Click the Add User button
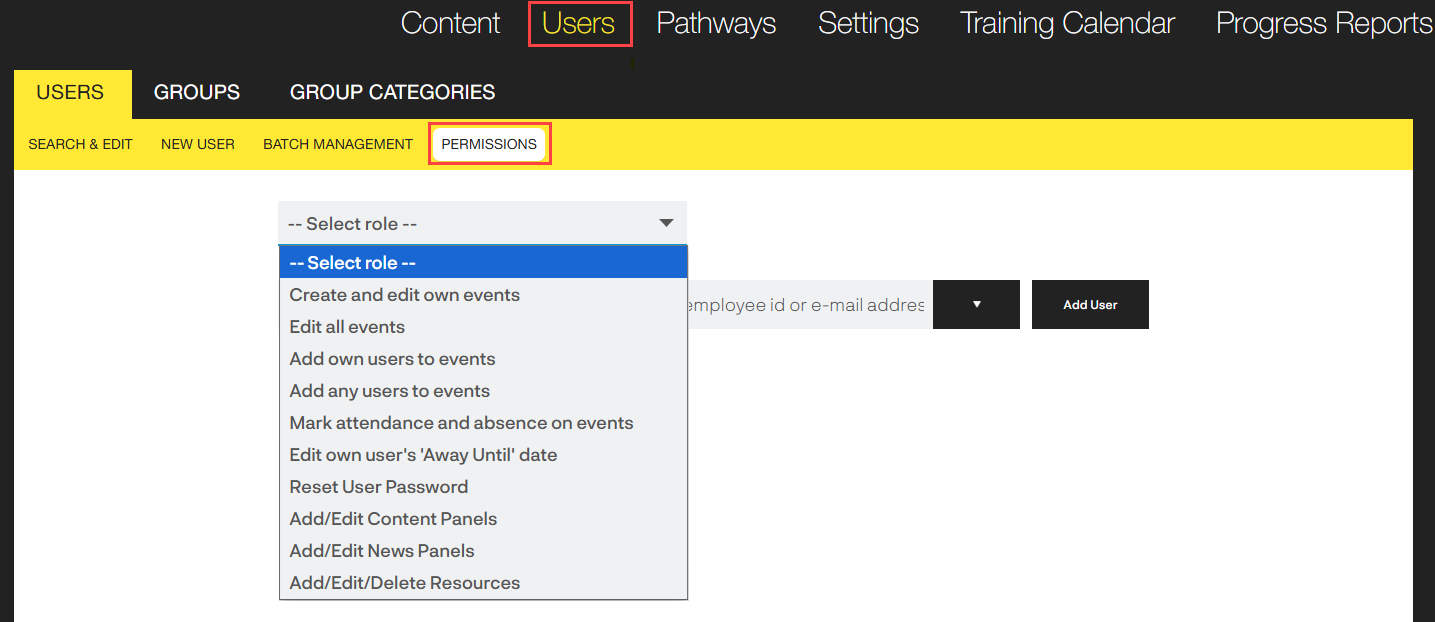The image size is (1435, 622). point(1090,305)
